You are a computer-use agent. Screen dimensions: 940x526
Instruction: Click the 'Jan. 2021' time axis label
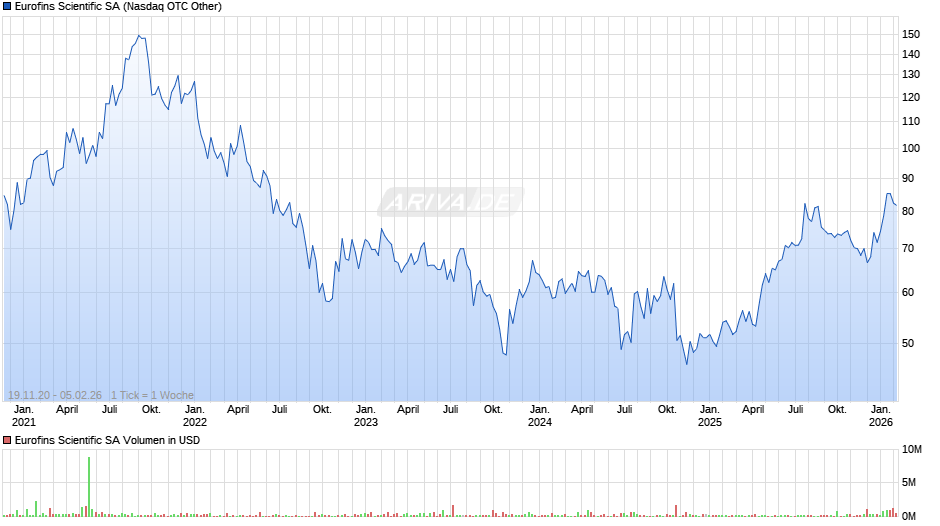(24, 416)
